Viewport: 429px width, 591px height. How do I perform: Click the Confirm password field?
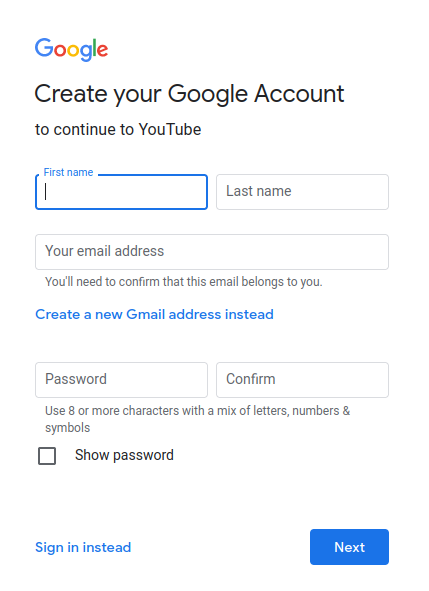pyautogui.click(x=302, y=380)
